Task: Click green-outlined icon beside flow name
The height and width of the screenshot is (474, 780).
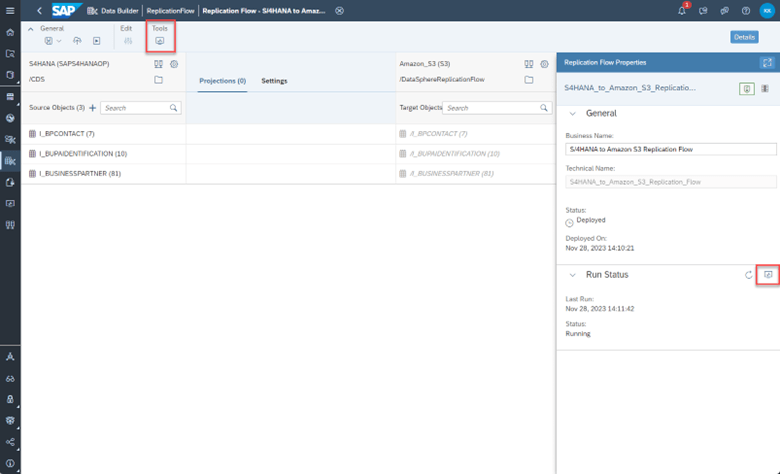Action: click(747, 89)
